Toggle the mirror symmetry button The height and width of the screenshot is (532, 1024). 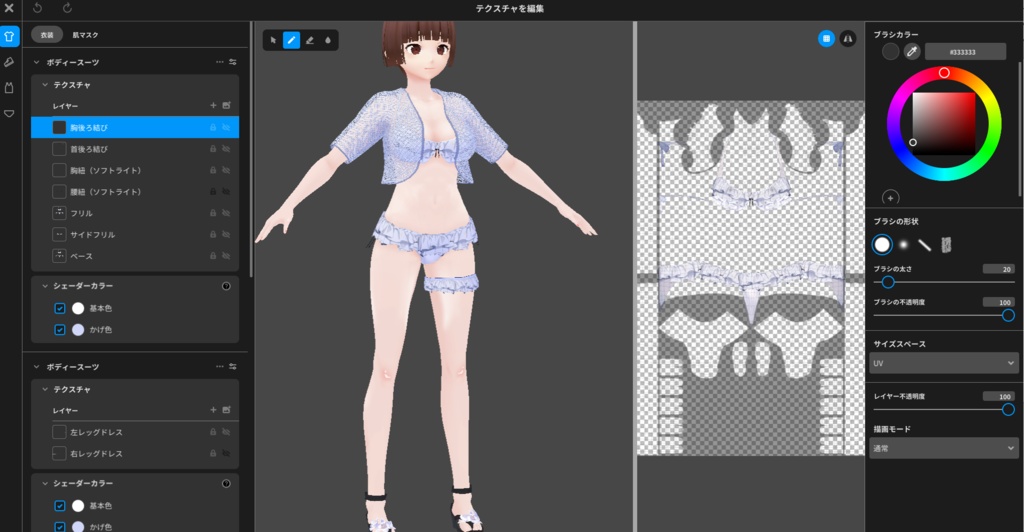[x=848, y=39]
